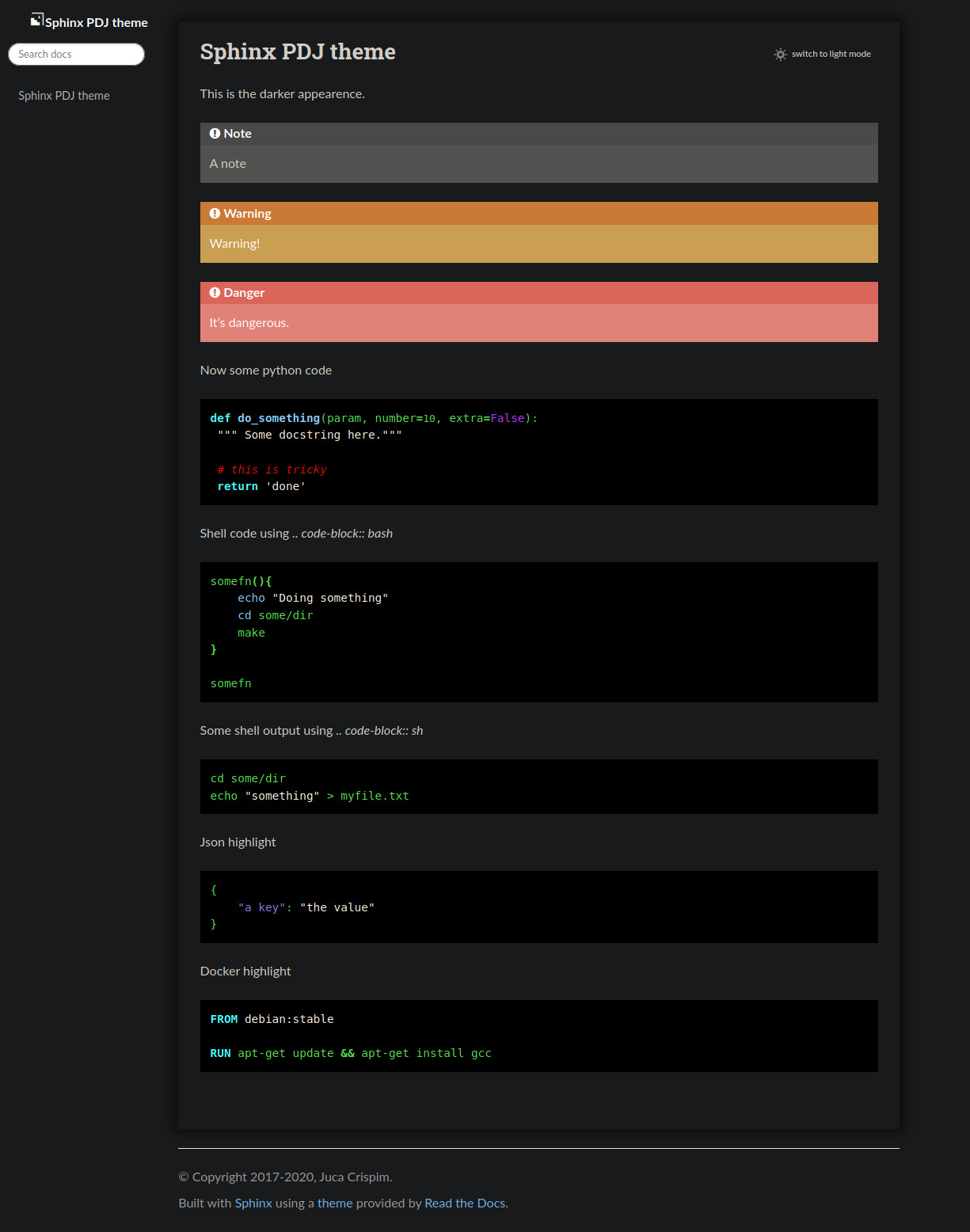
Task: Click 'echo "something" > myfile.txt' line
Action: pyautogui.click(x=310, y=796)
